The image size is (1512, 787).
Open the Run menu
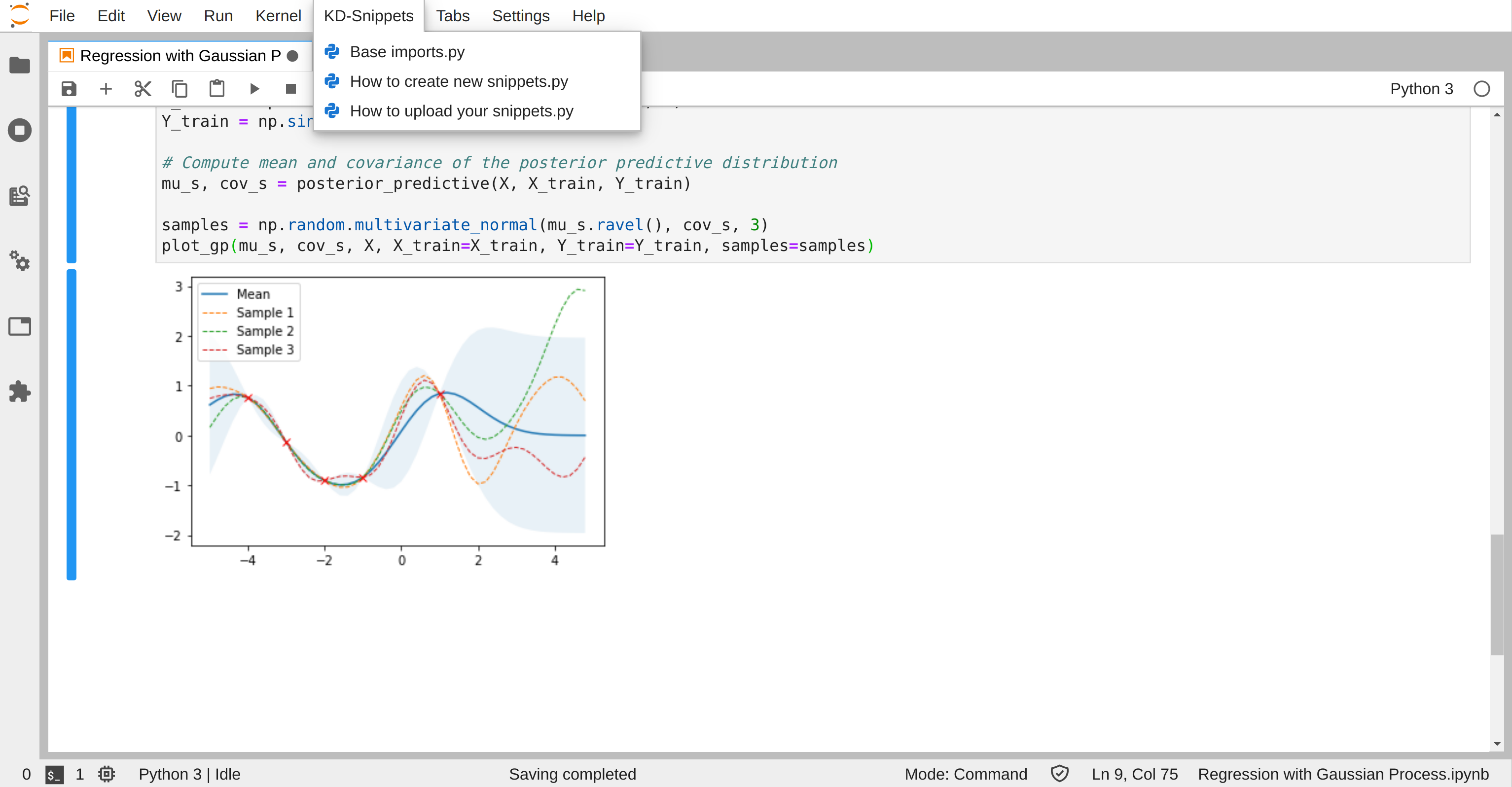tap(218, 16)
